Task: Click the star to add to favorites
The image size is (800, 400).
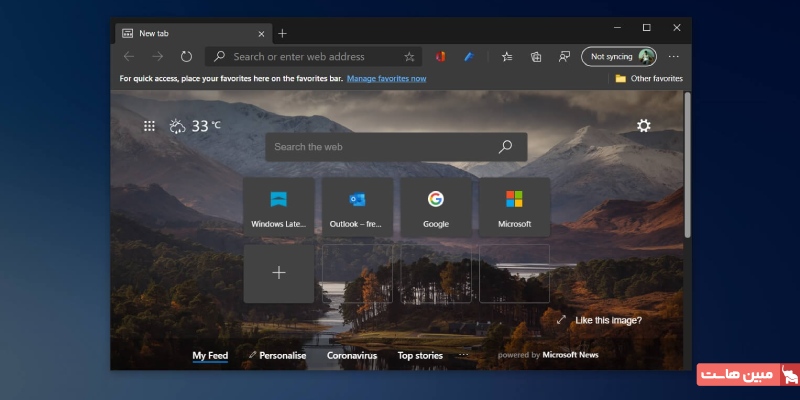Action: point(409,57)
